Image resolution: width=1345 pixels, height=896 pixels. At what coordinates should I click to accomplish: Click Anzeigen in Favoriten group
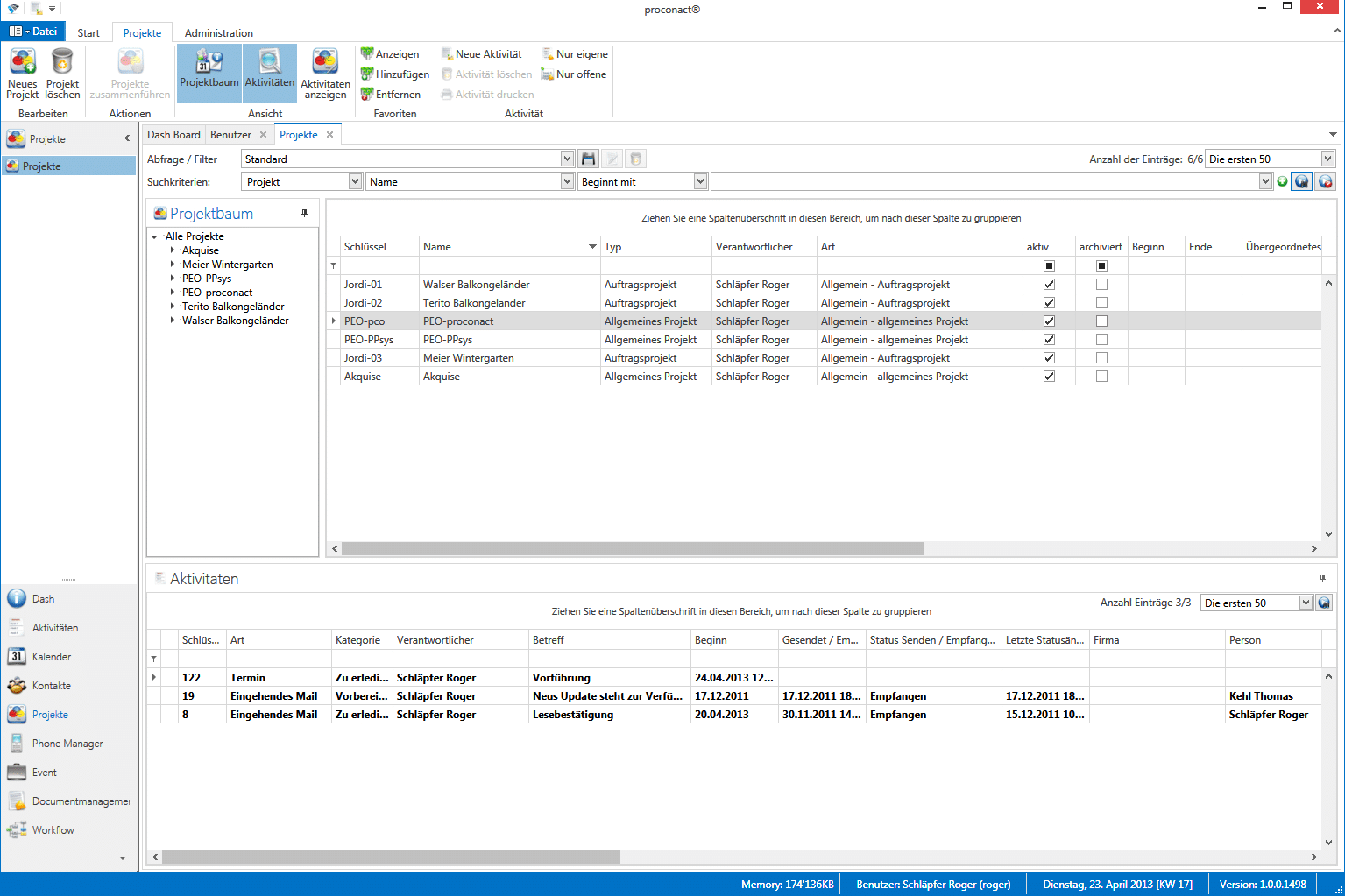pyautogui.click(x=390, y=54)
